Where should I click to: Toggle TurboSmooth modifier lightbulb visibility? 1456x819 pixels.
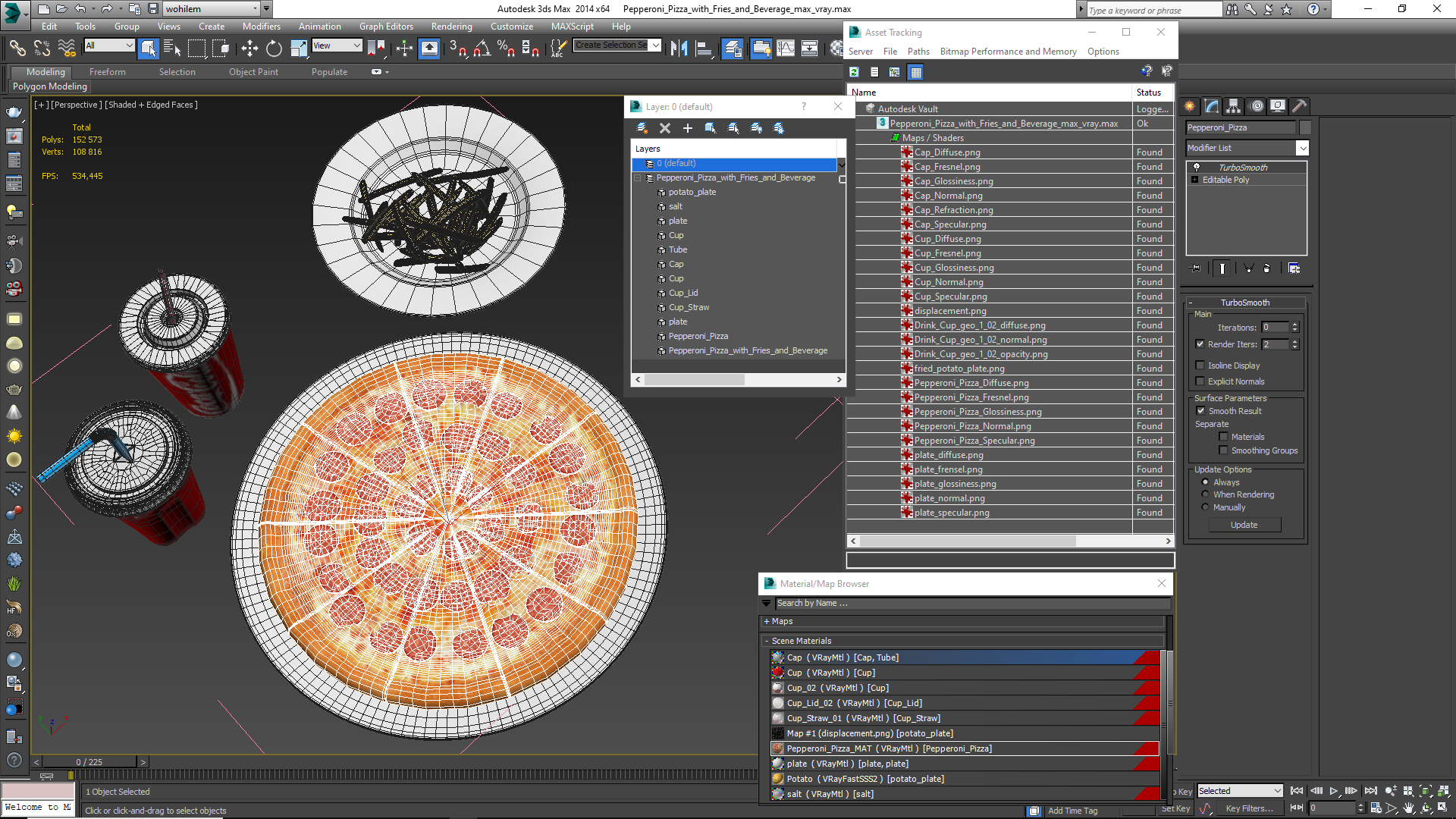click(x=1197, y=168)
